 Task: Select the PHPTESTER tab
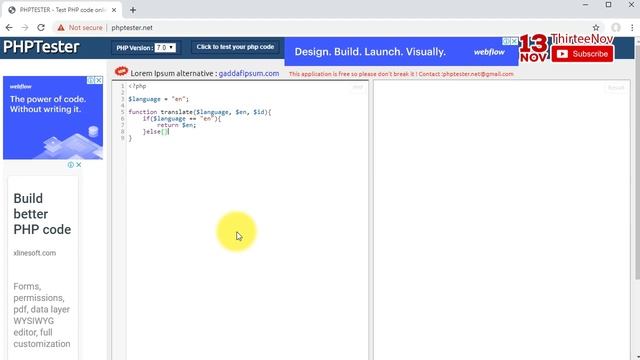point(61,10)
